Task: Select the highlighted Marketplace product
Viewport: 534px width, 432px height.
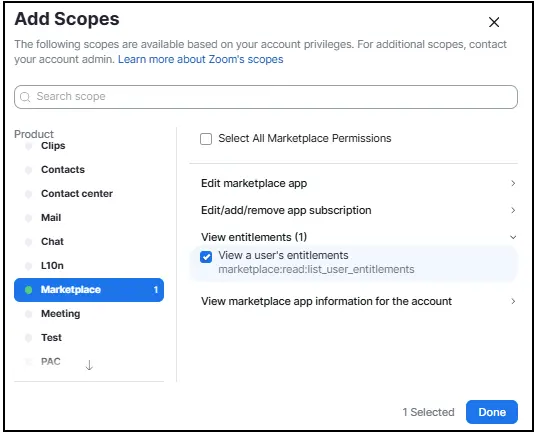Action: pyautogui.click(x=89, y=290)
